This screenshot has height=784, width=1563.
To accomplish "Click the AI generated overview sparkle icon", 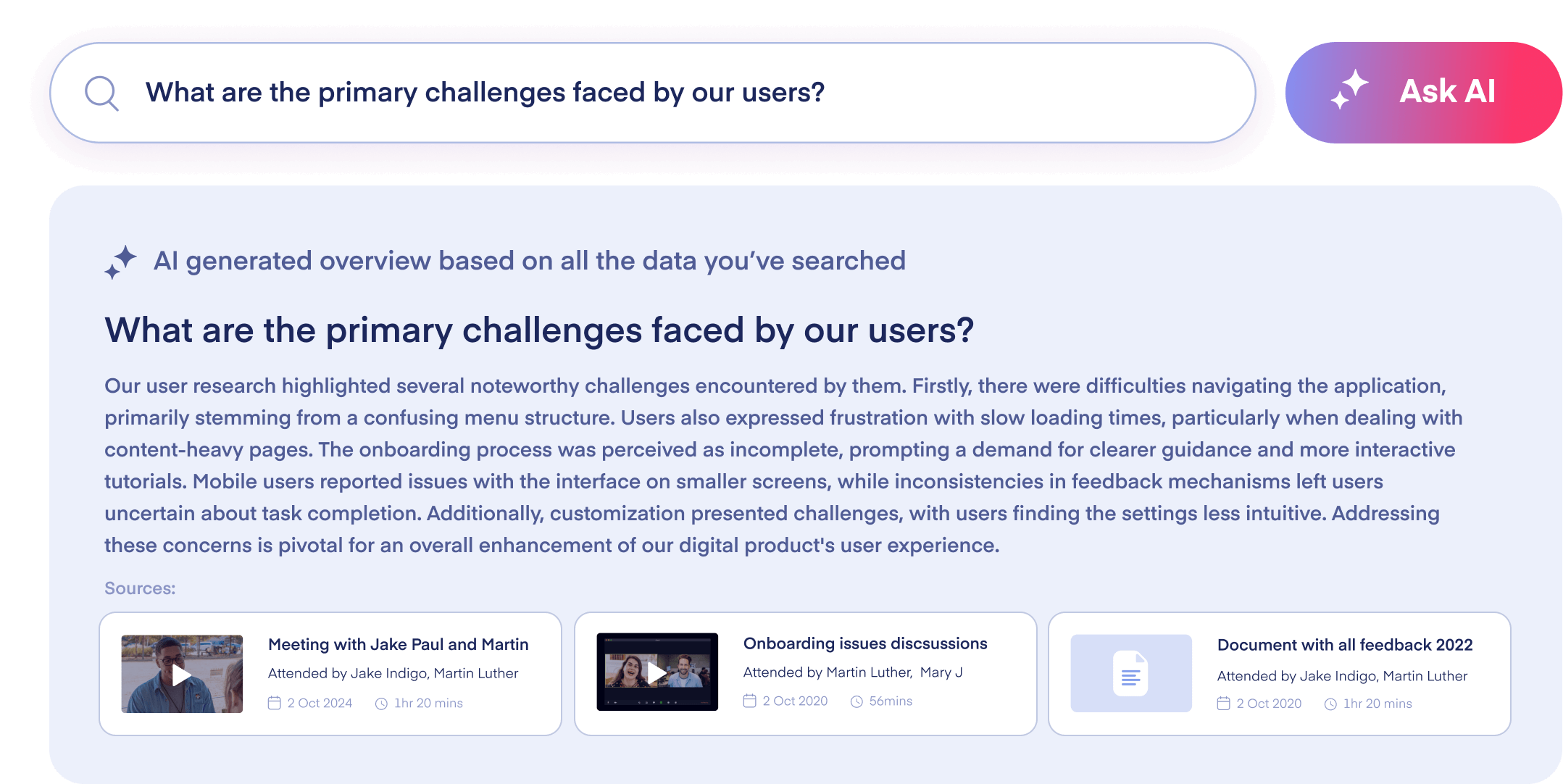I will pyautogui.click(x=121, y=260).
